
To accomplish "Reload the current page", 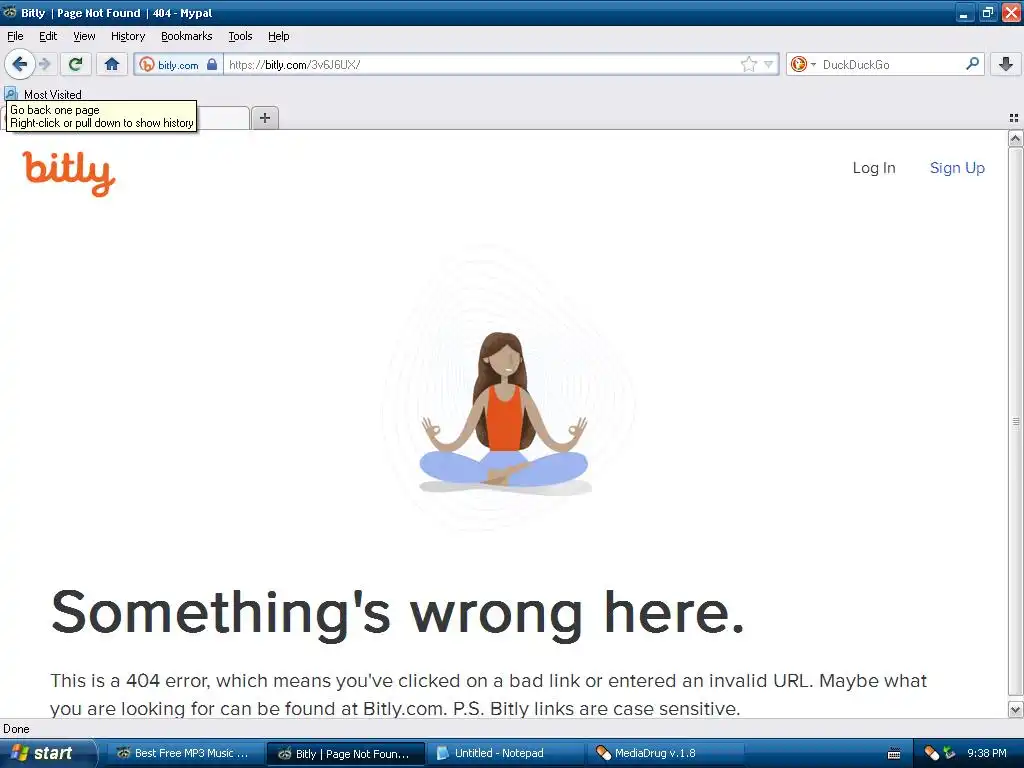I will (76, 64).
